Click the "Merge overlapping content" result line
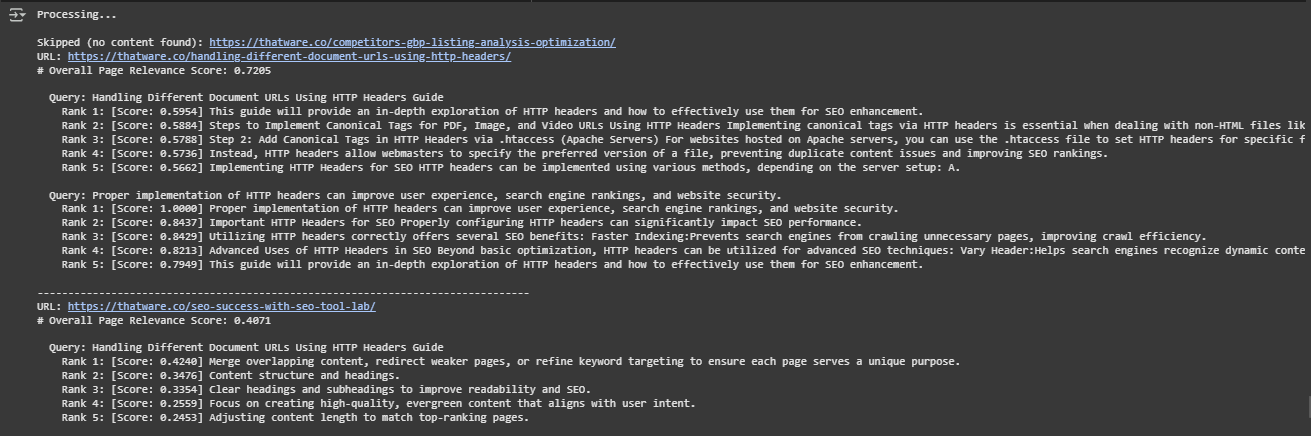This screenshot has width=1311, height=436. [511, 362]
